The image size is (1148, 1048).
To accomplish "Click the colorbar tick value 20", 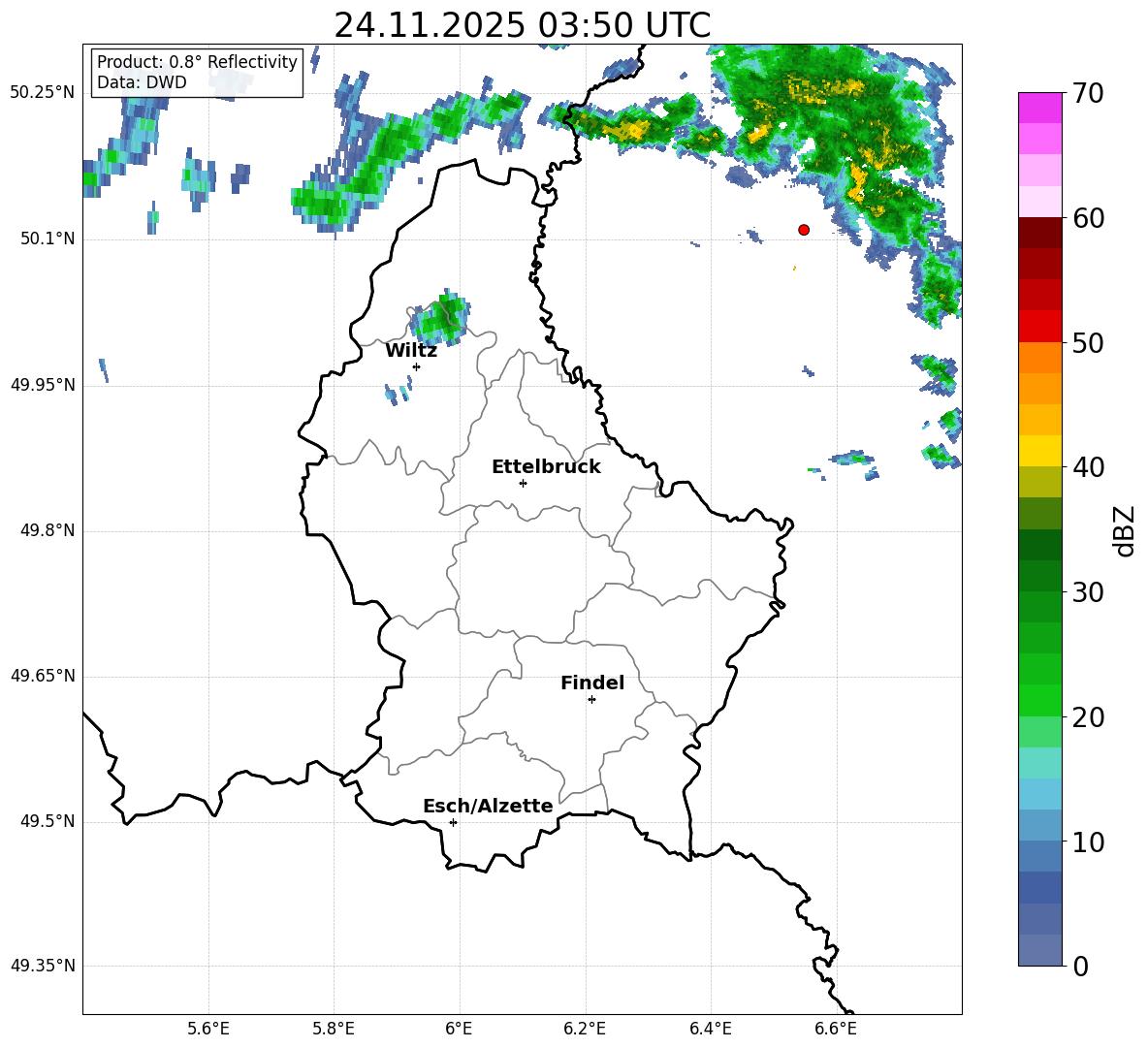I will tap(1088, 717).
